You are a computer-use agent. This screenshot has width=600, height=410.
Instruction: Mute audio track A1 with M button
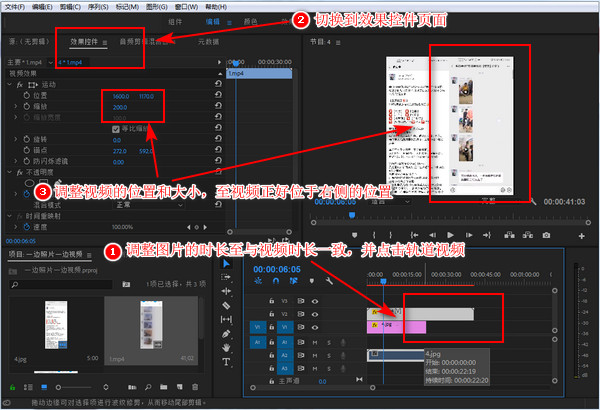(x=315, y=342)
